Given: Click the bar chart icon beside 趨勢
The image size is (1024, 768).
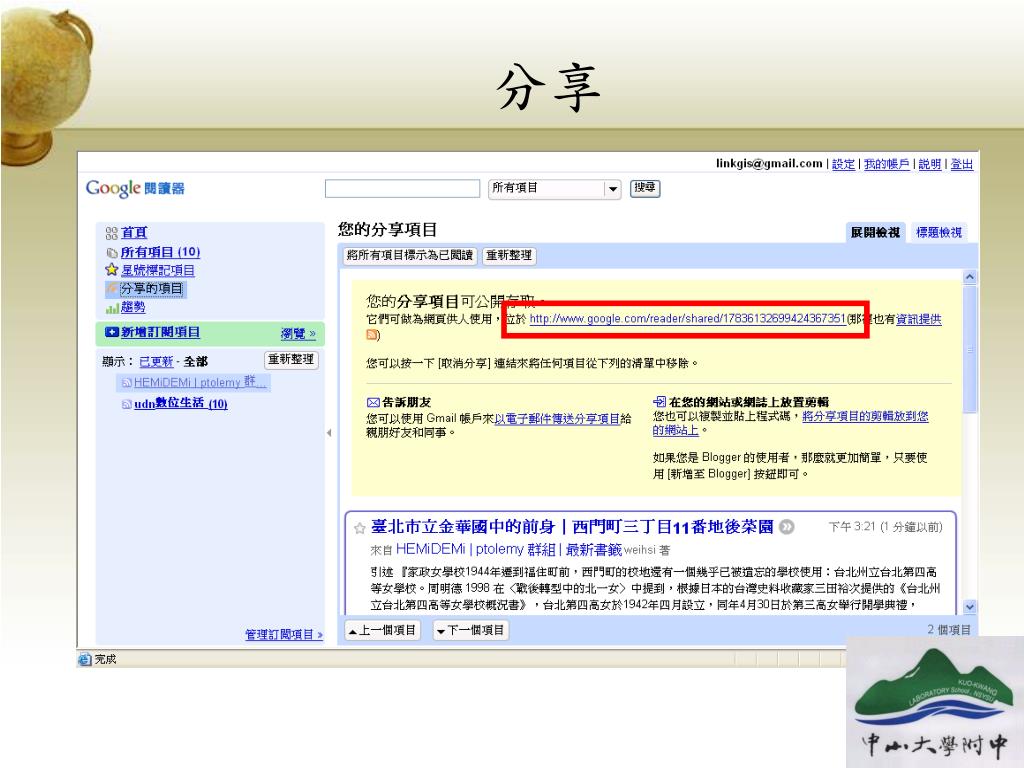Looking at the screenshot, I should pos(112,308).
